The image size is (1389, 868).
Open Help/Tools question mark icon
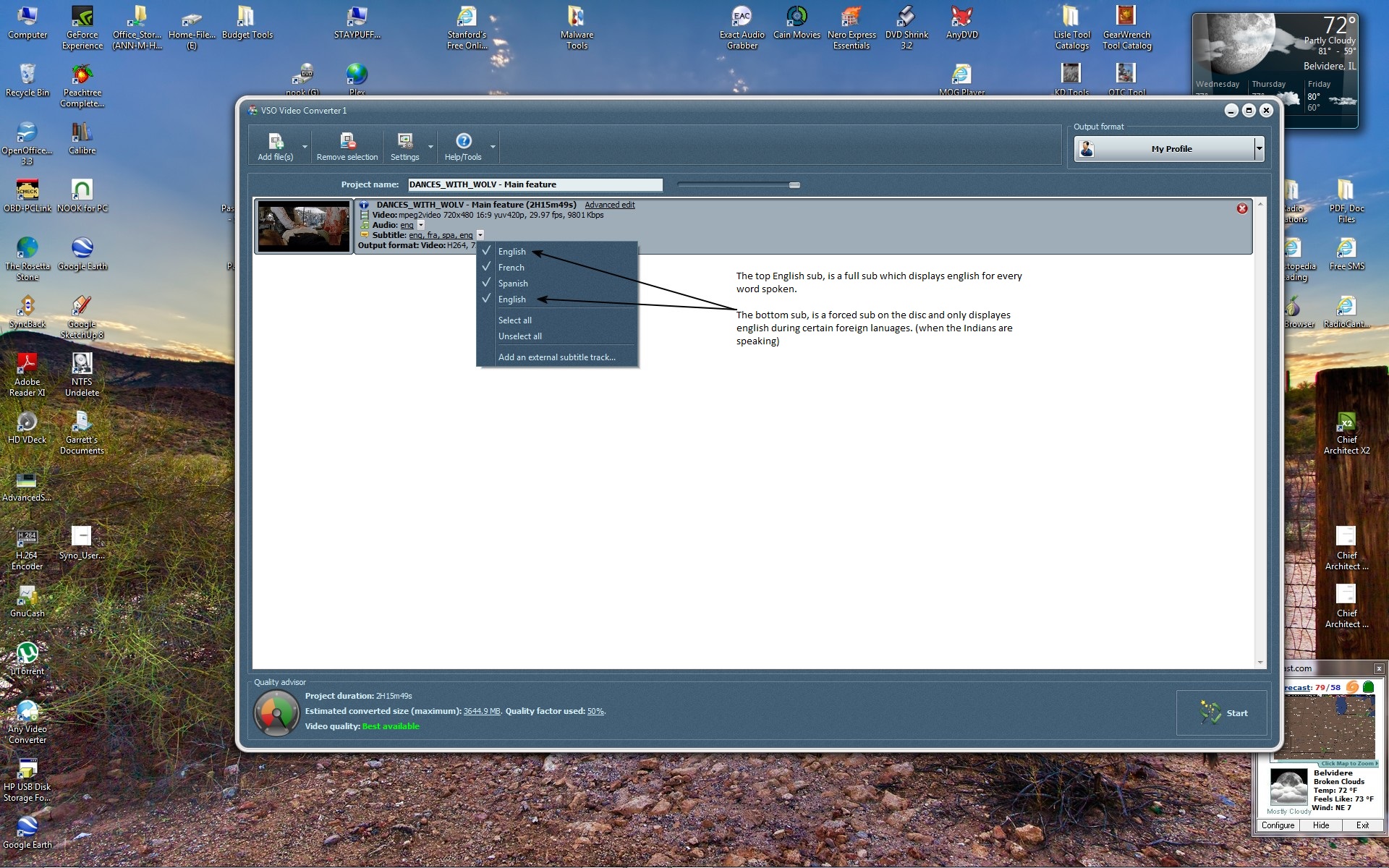(464, 141)
